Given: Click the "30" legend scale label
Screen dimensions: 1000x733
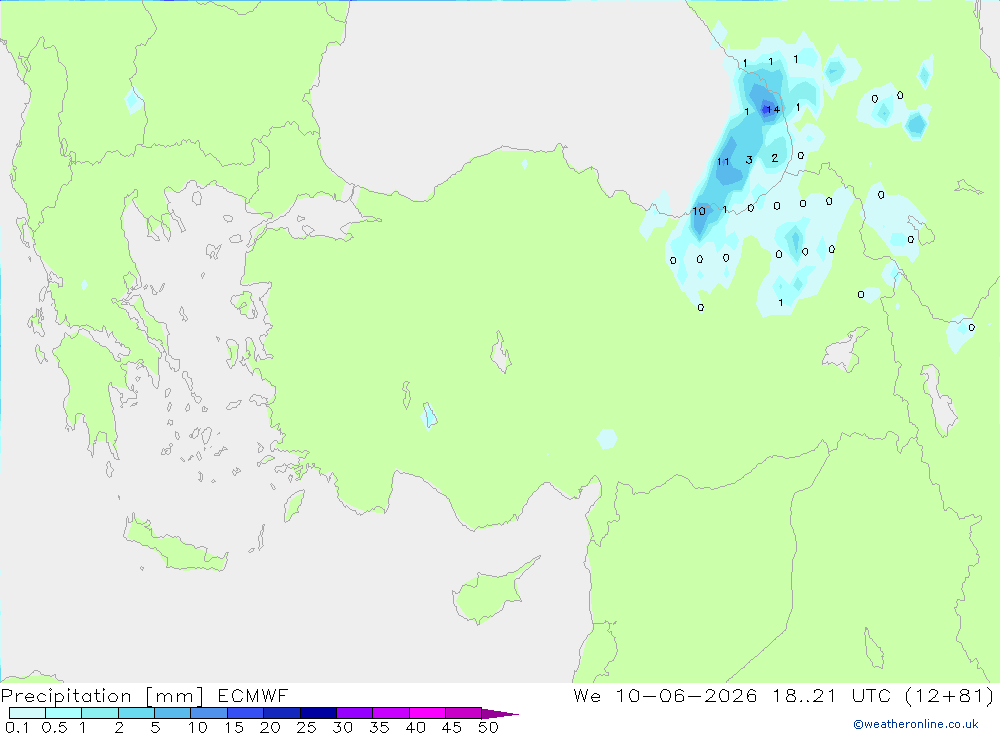Looking at the screenshot, I should pyautogui.click(x=342, y=727).
